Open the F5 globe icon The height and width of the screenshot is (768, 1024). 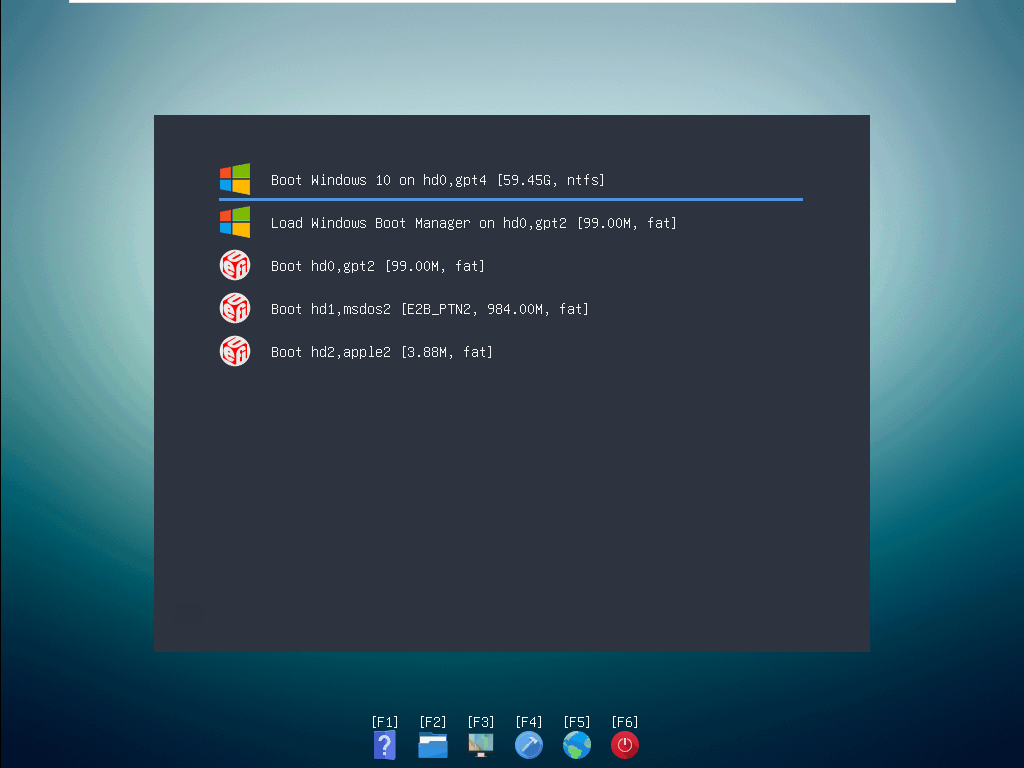tap(577, 745)
